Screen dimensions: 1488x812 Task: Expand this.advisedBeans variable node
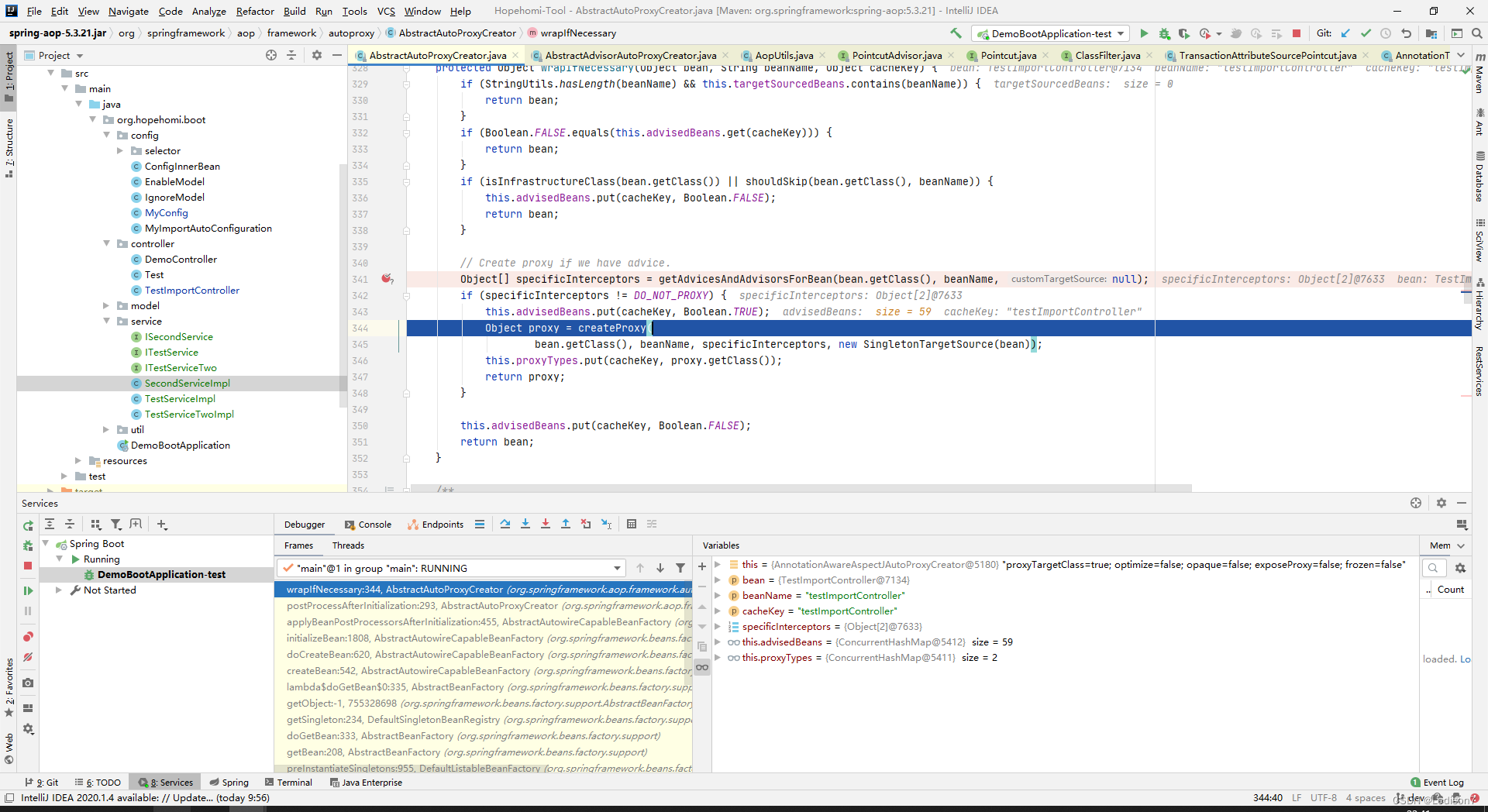(718, 642)
